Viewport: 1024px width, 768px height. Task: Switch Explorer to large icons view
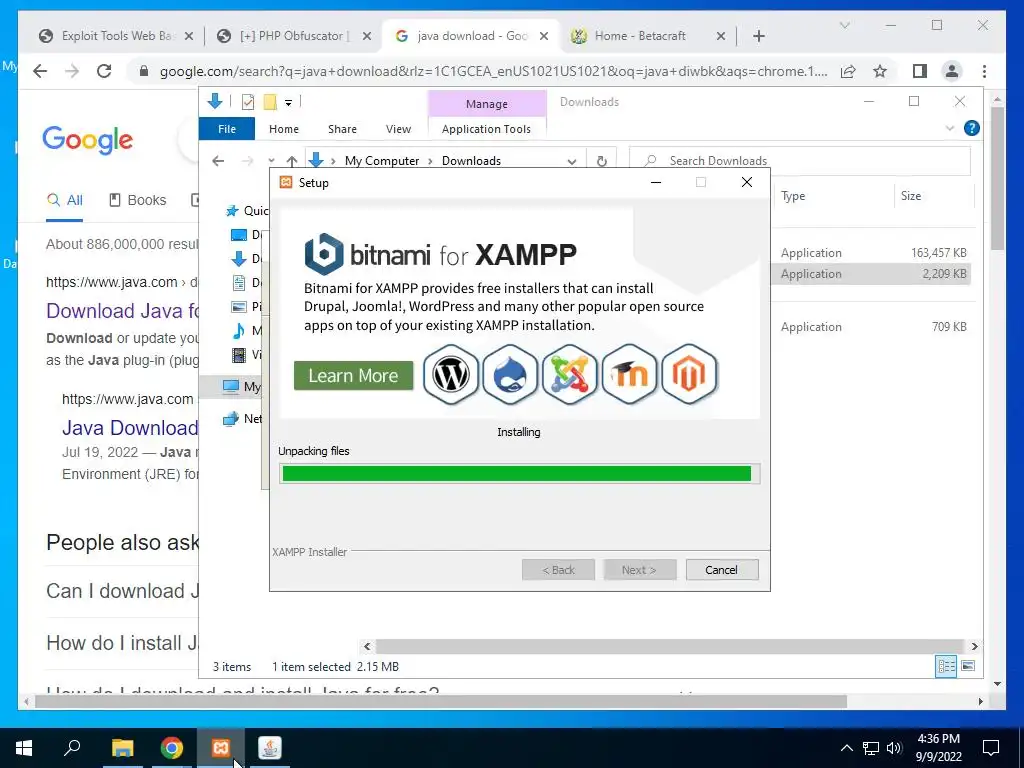click(968, 666)
